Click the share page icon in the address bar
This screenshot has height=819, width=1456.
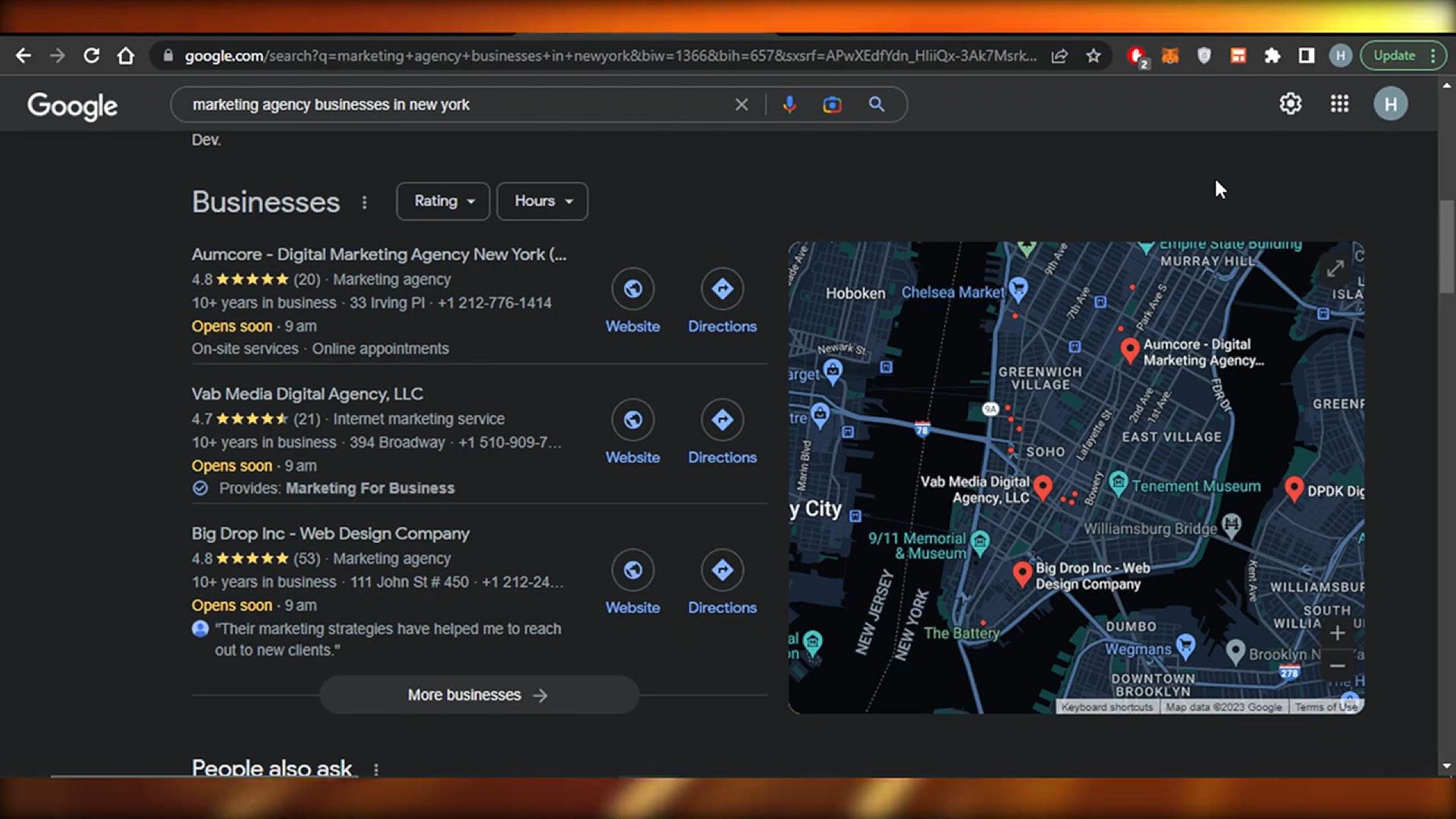[x=1059, y=55]
